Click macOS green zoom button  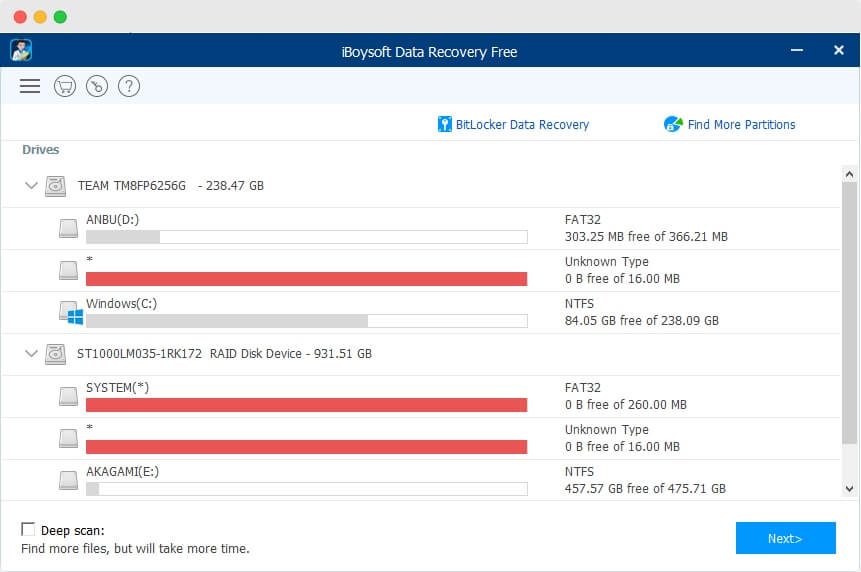point(60,17)
